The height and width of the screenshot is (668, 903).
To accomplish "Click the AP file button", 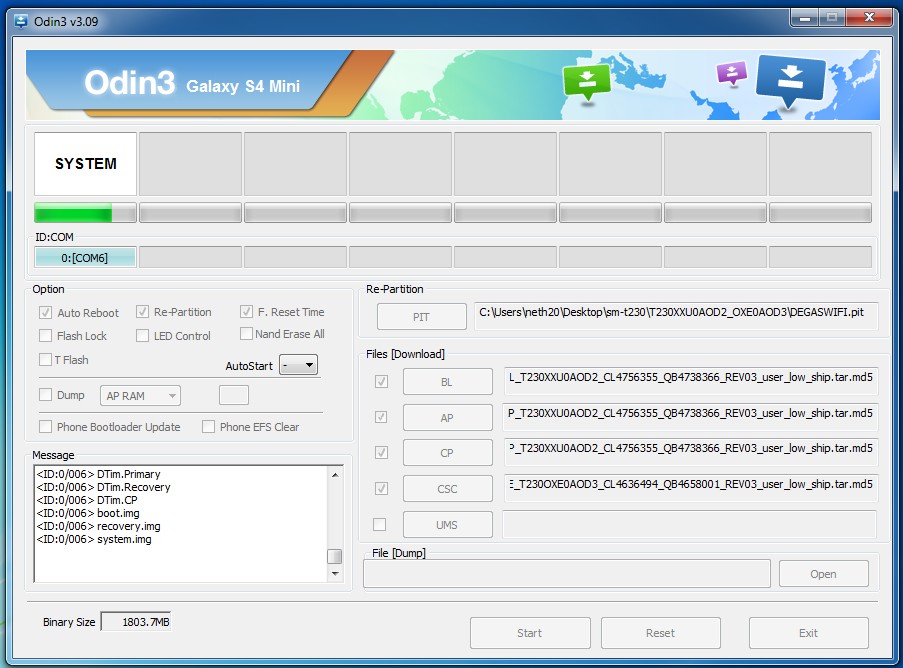I will [447, 418].
